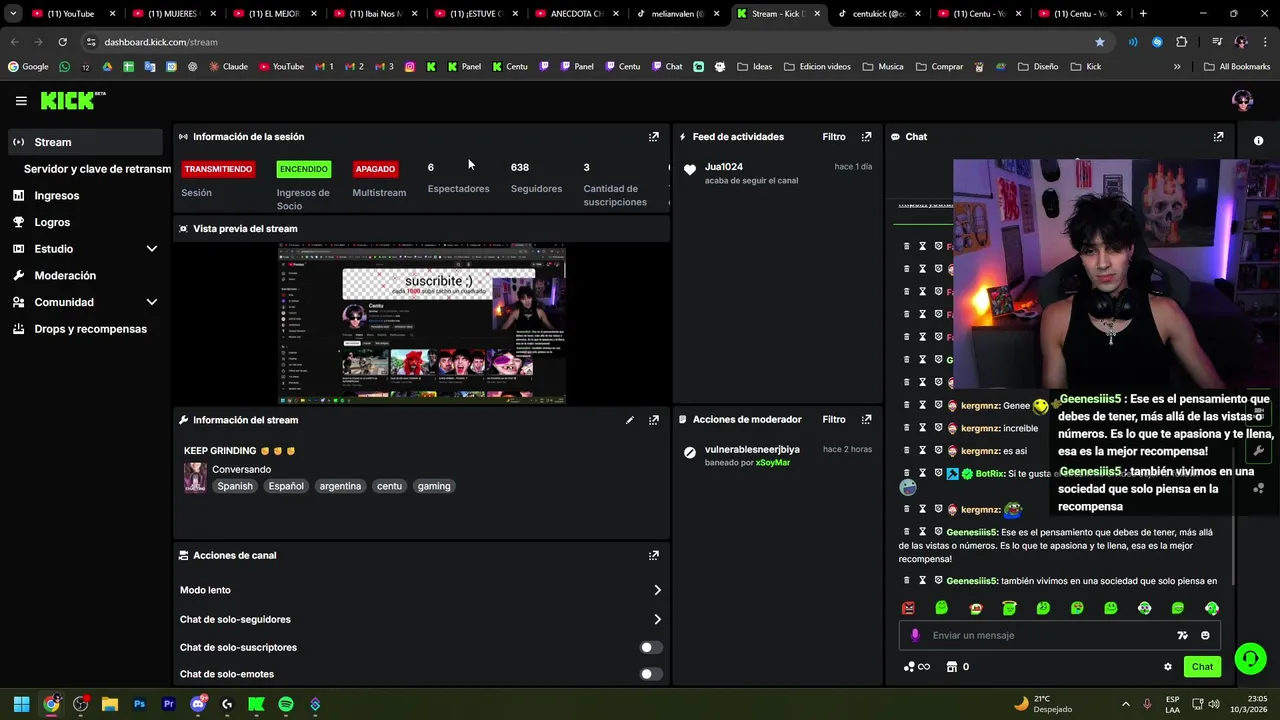This screenshot has height=720, width=1280.
Task: Open Filtro in Acciones de moderador
Action: [x=834, y=420]
